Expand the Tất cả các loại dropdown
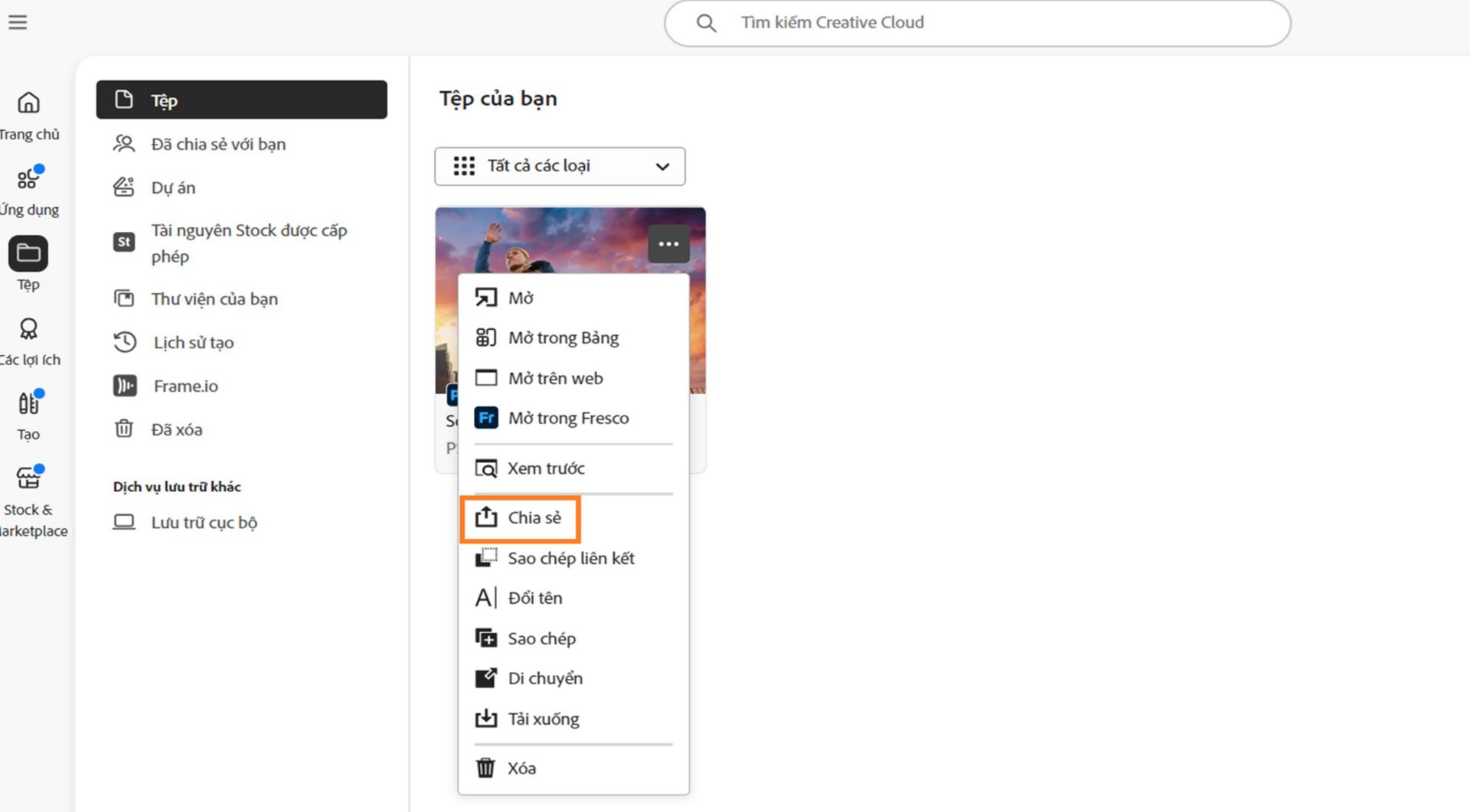Image resolution: width=1470 pixels, height=812 pixels. [x=560, y=166]
